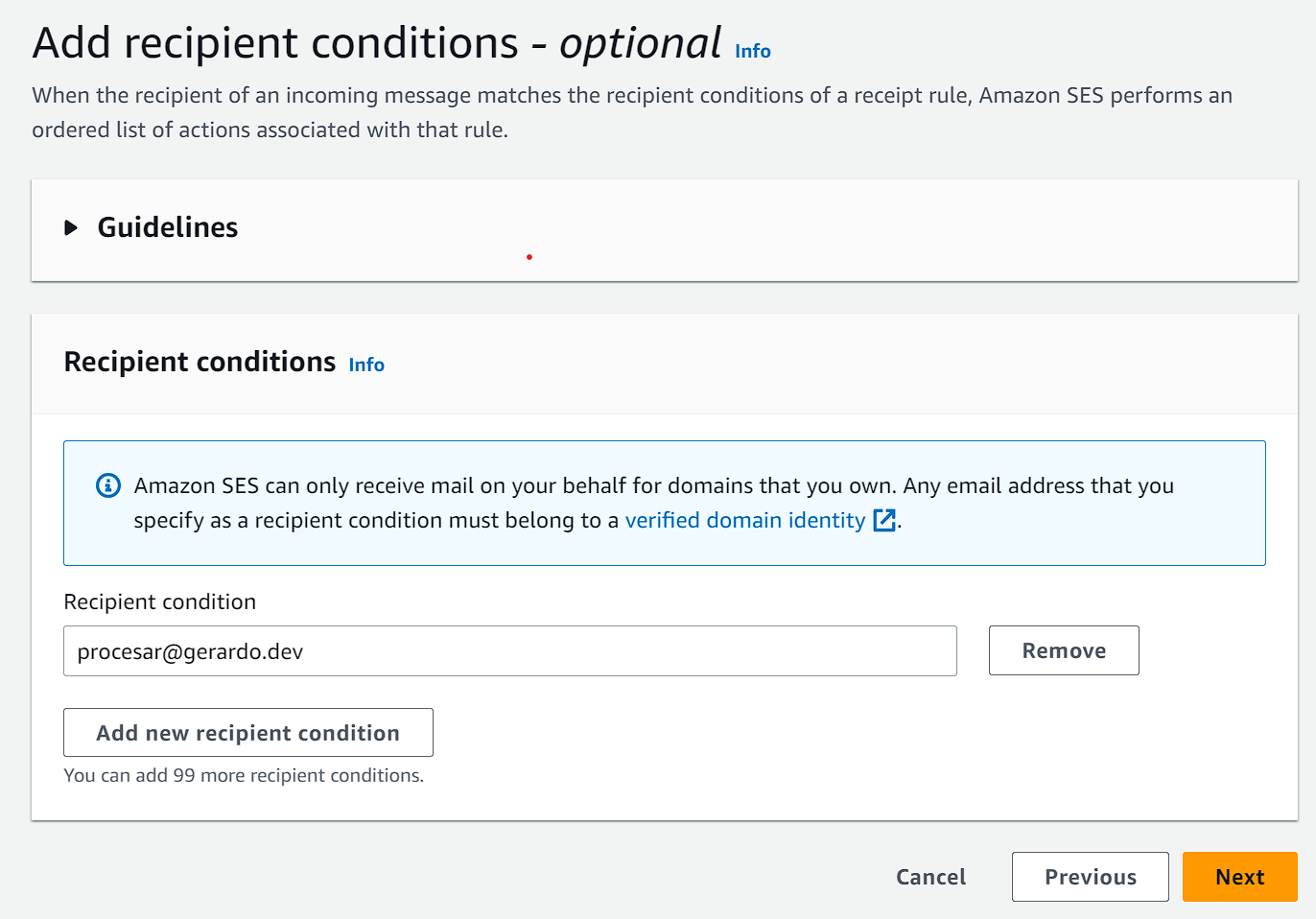Remove the procesar@gerardo.dev recipient condition

pyautogui.click(x=1063, y=650)
